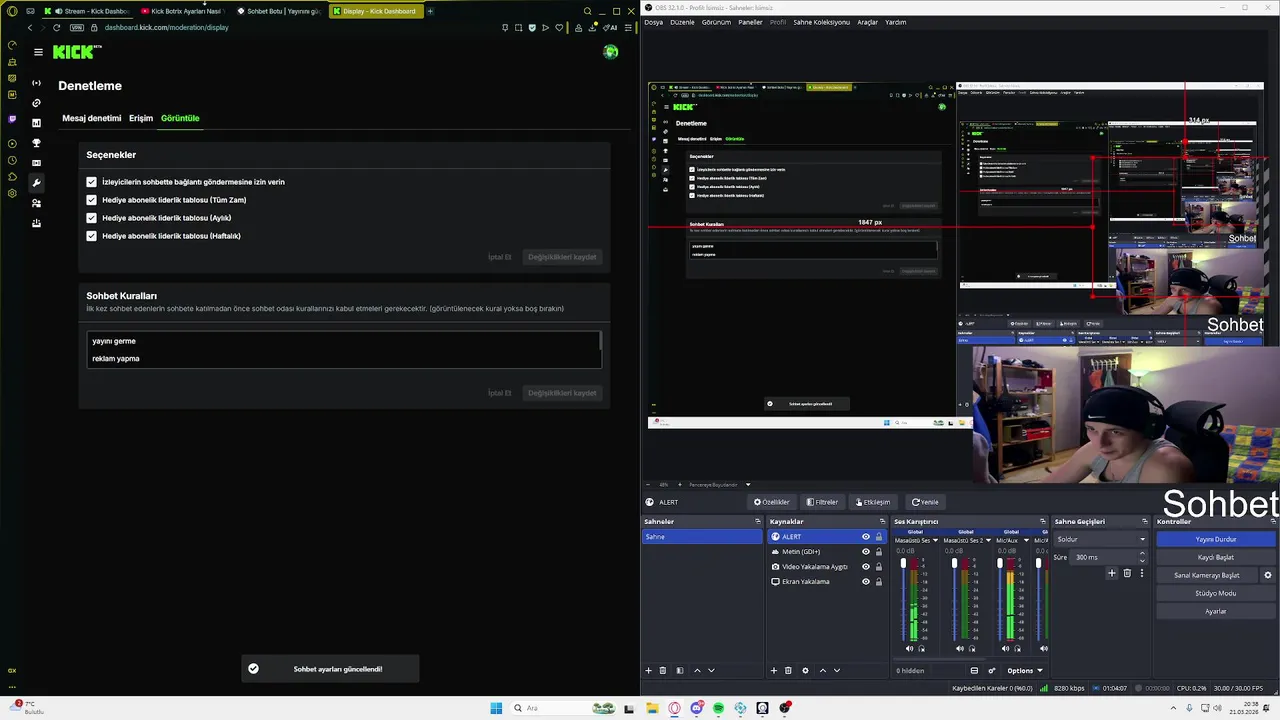The image size is (1280, 720).
Task: Mute the Mic/Aux speaker icon
Action: click(1005, 648)
